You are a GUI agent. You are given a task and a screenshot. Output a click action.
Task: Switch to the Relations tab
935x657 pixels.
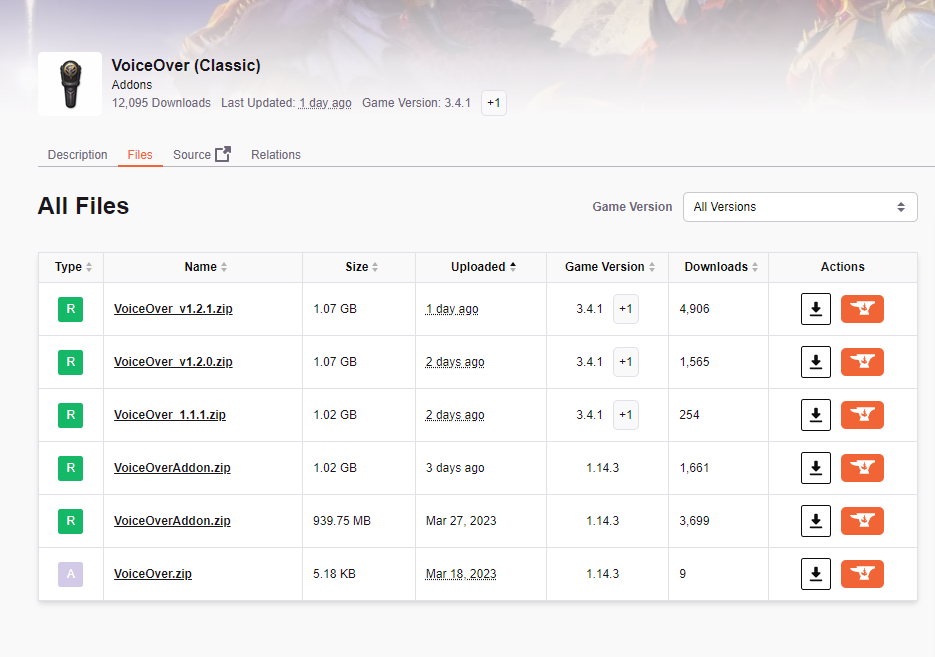pos(275,155)
